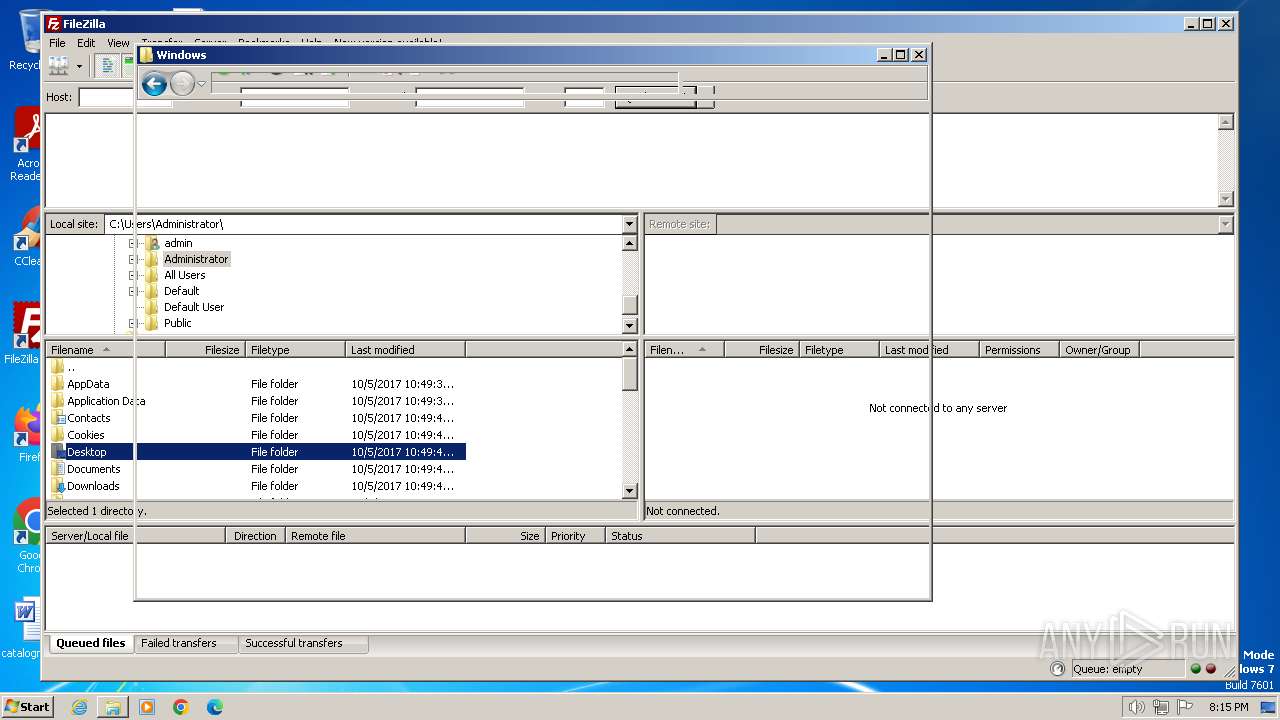Select the Default User folder in tree
The height and width of the screenshot is (720, 1280).
click(194, 307)
